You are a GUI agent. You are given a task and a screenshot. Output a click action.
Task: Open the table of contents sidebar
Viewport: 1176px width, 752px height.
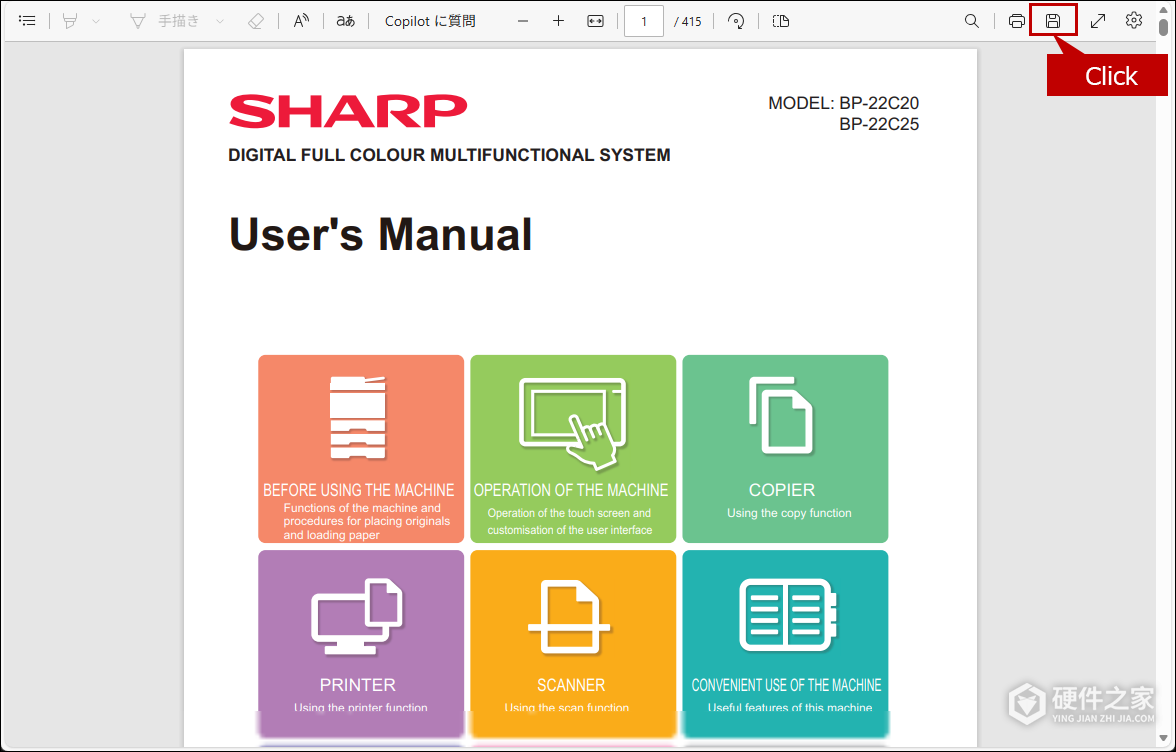click(x=27, y=21)
